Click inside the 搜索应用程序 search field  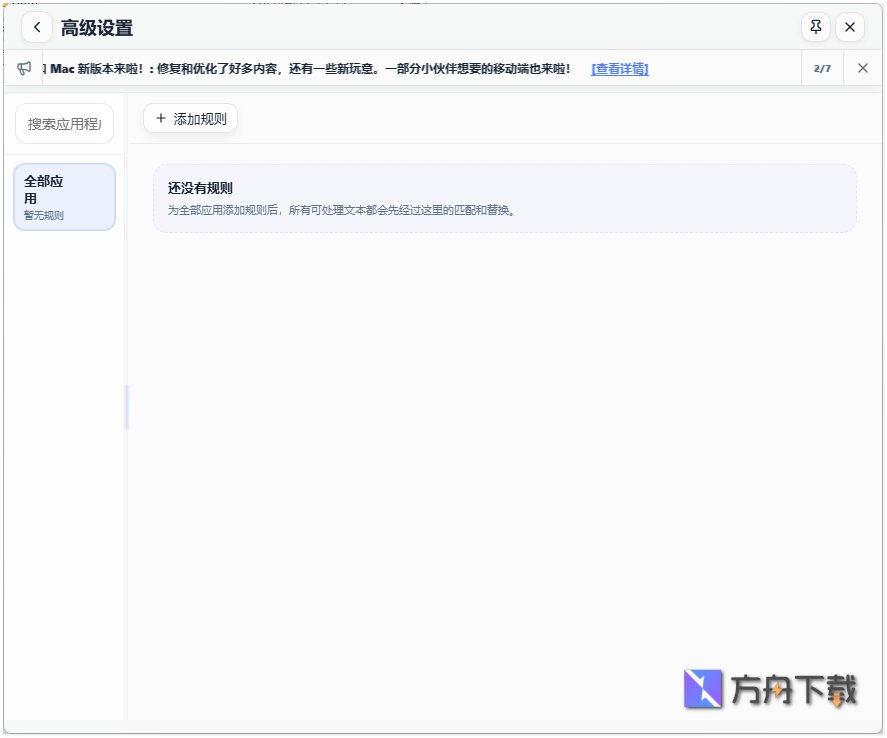pyautogui.click(x=64, y=123)
